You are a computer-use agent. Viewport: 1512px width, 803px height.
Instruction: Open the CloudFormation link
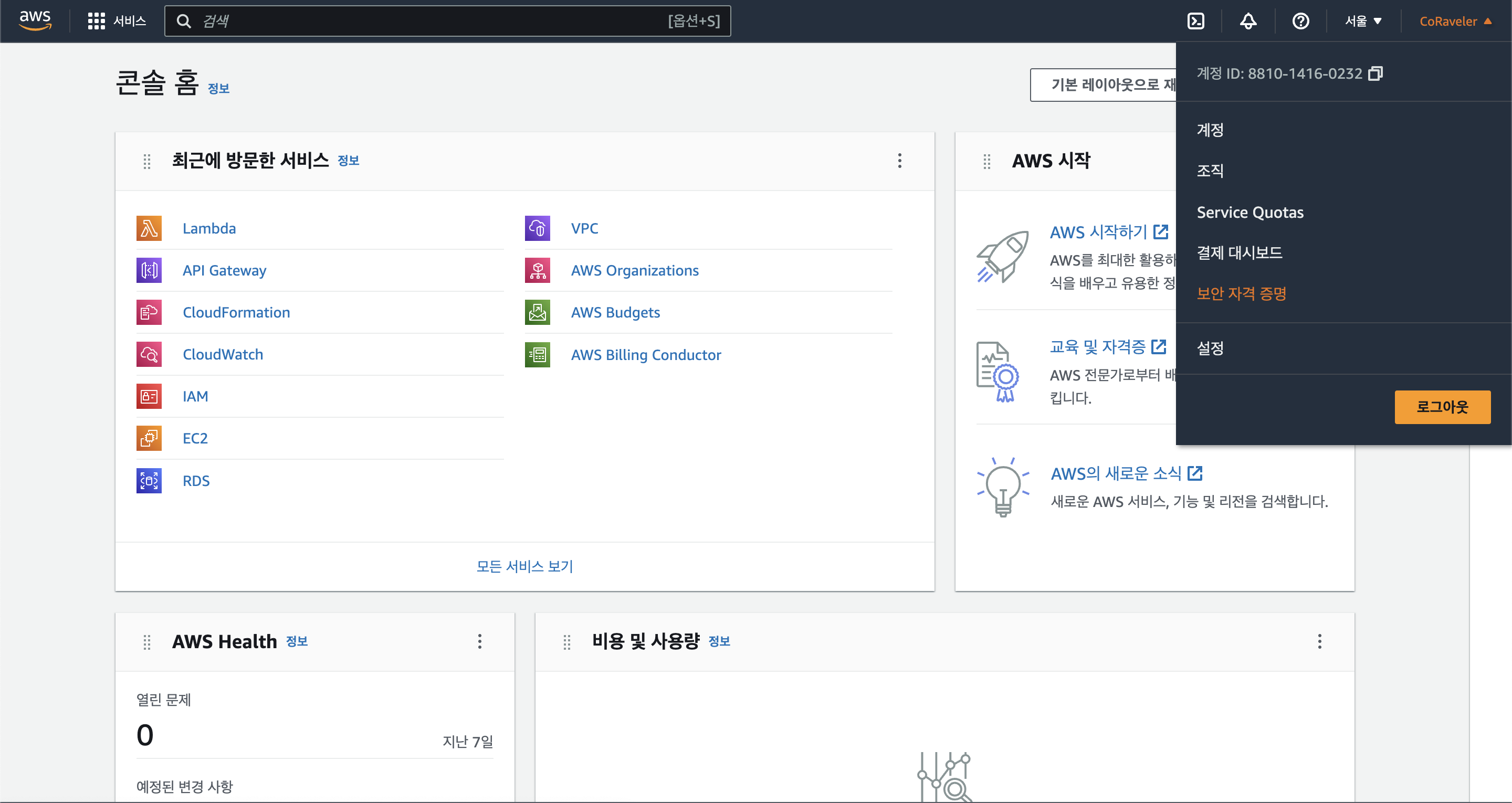tap(236, 312)
